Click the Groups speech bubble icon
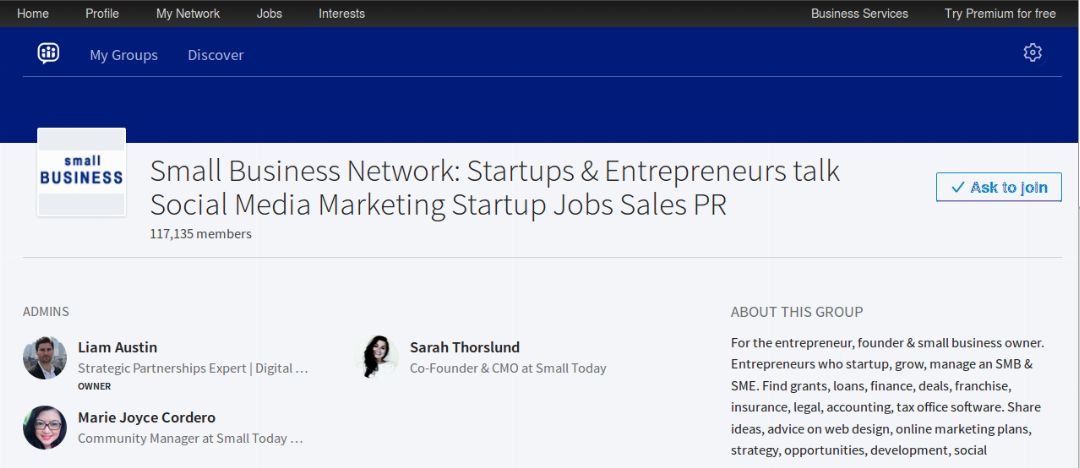 (x=48, y=54)
